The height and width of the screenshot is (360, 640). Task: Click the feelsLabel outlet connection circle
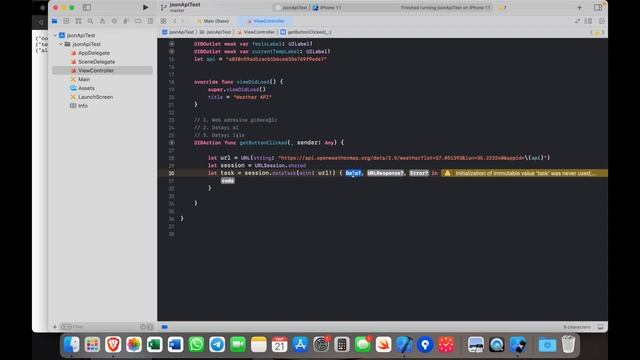(172, 44)
